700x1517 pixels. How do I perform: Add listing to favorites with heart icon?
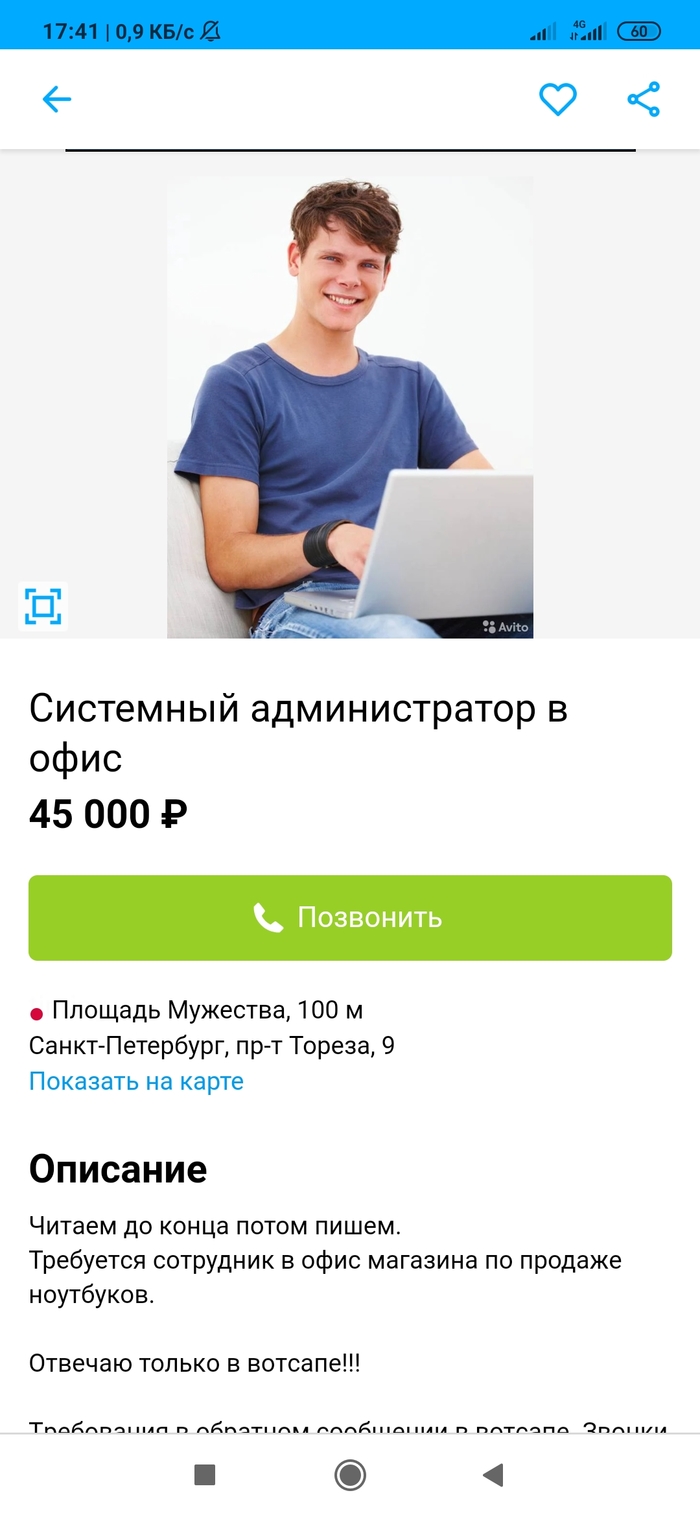[558, 99]
